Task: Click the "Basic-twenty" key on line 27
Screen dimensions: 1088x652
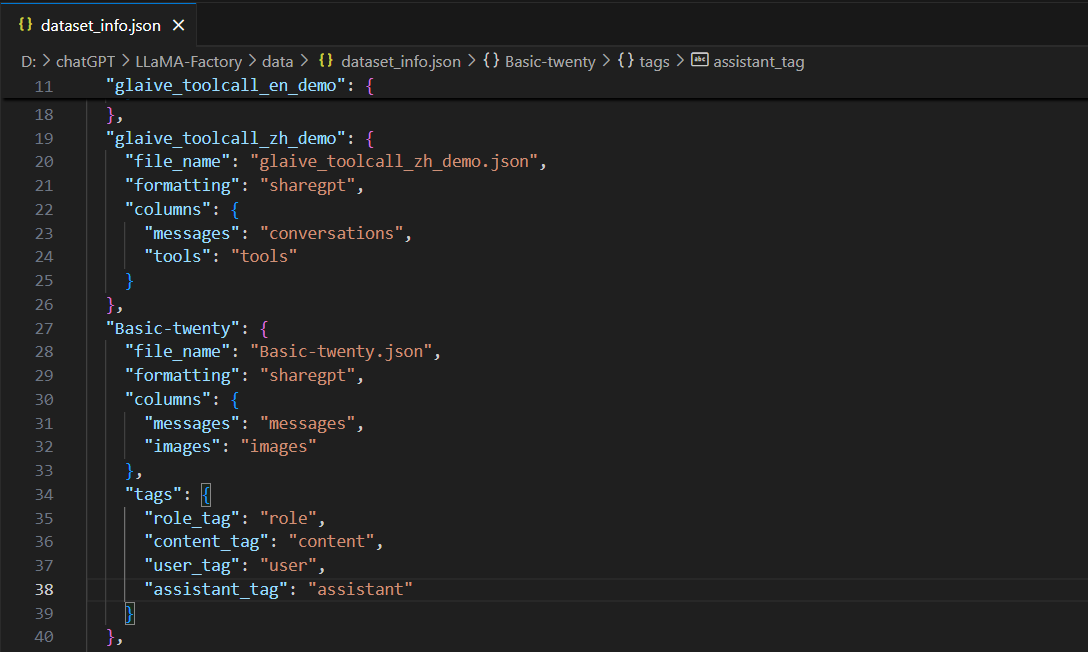Action: click(x=173, y=328)
